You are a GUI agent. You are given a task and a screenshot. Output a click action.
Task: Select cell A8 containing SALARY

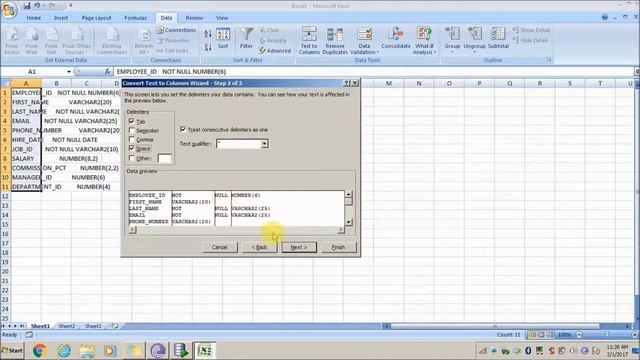(26, 158)
